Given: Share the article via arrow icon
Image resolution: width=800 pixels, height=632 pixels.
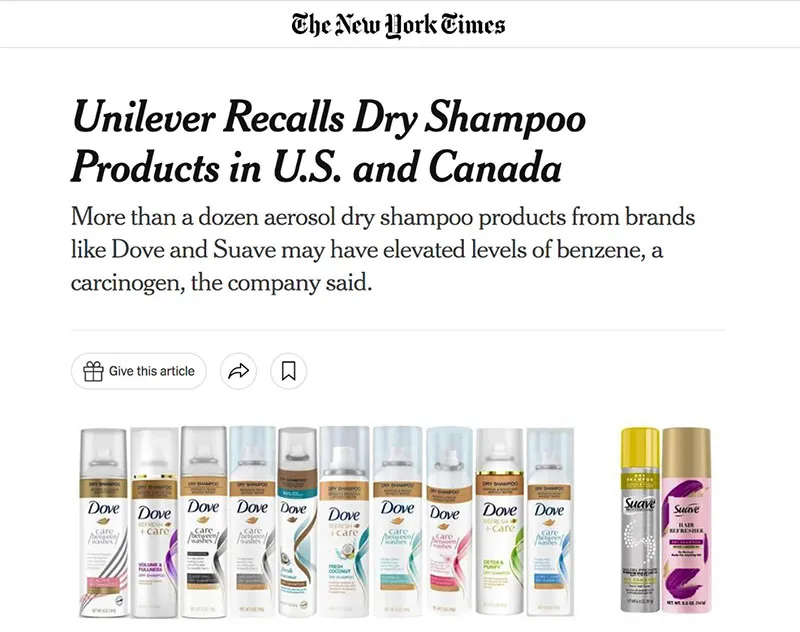Looking at the screenshot, I should (238, 371).
